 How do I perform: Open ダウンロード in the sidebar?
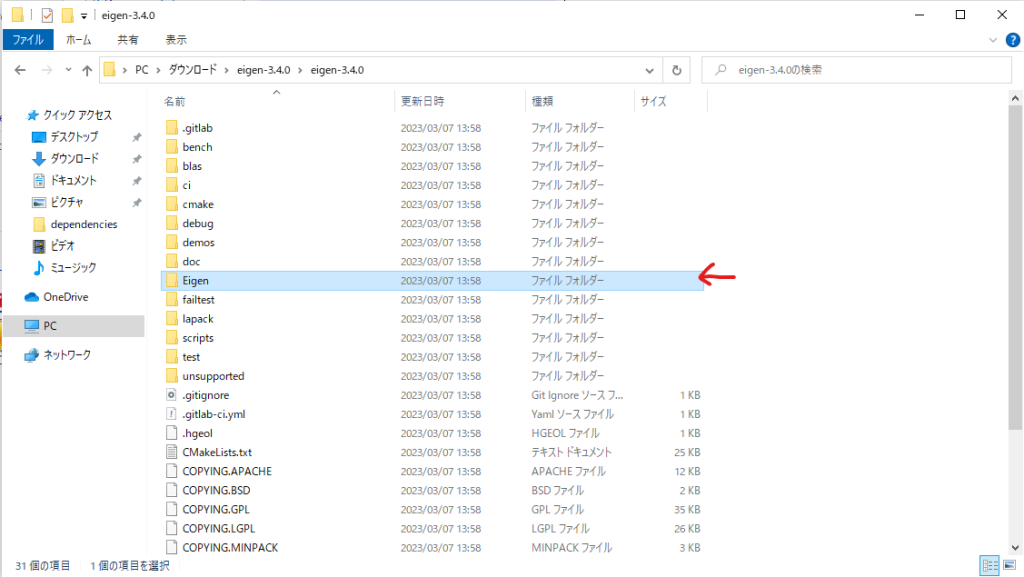[74, 159]
